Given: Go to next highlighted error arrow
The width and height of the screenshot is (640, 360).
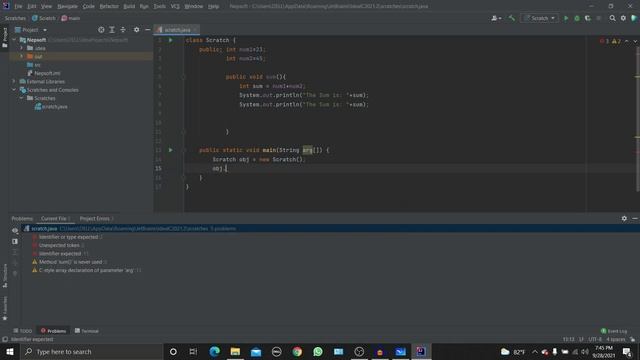Looking at the screenshot, I should pos(635,41).
